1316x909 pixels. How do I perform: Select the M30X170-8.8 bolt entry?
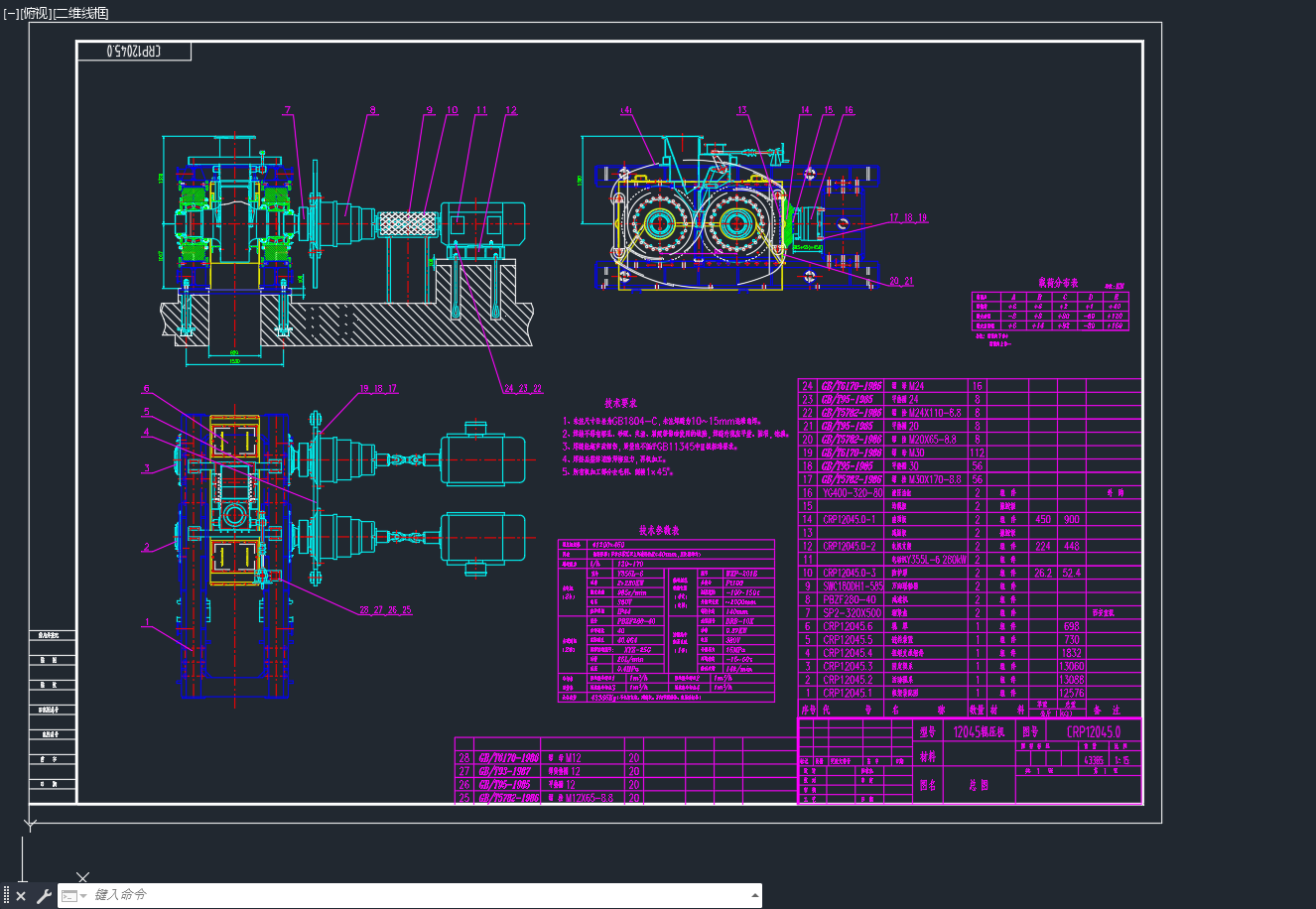click(926, 479)
